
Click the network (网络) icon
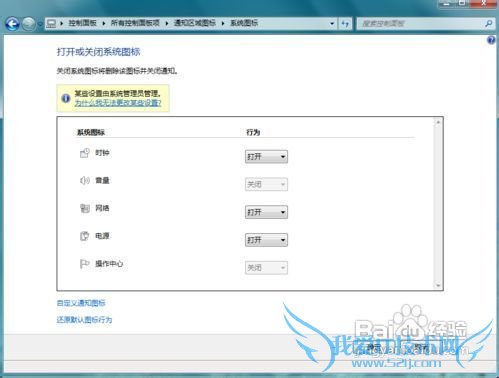(85, 208)
